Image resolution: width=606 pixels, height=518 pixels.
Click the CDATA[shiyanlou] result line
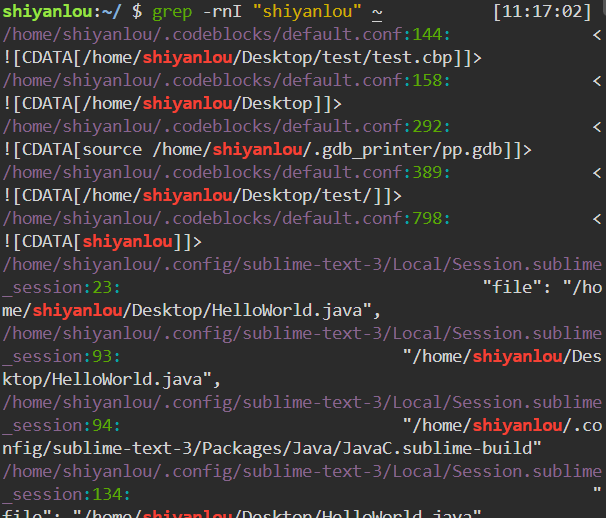102,242
